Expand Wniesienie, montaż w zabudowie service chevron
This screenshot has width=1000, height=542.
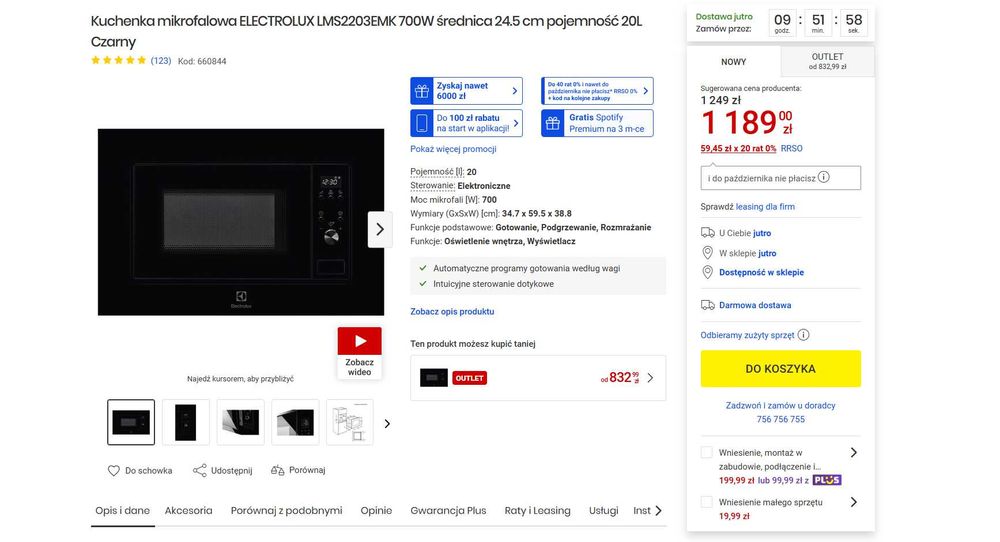tap(853, 453)
